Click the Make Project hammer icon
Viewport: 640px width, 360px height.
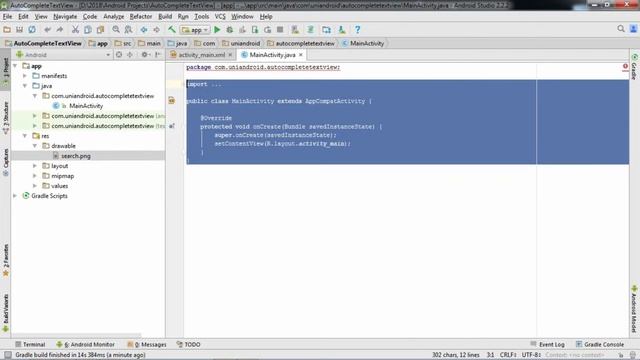172,29
